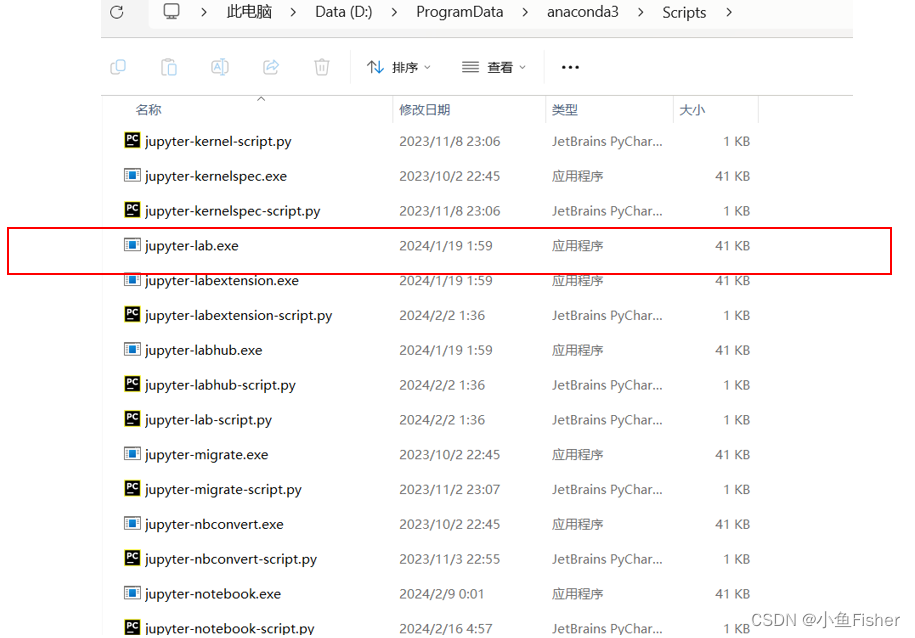The height and width of the screenshot is (638, 915).
Task: Click the Copy icon in the toolbar
Action: tap(118, 66)
